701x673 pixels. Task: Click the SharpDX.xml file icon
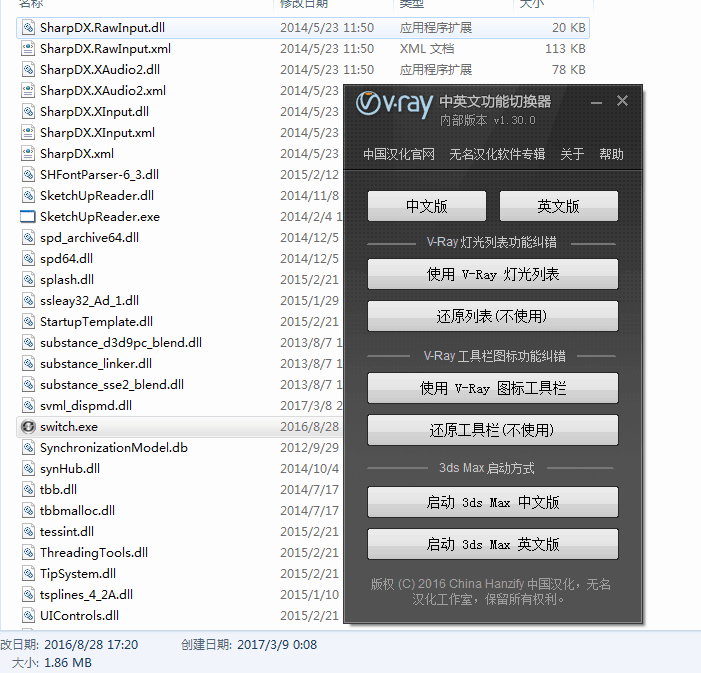pos(28,154)
